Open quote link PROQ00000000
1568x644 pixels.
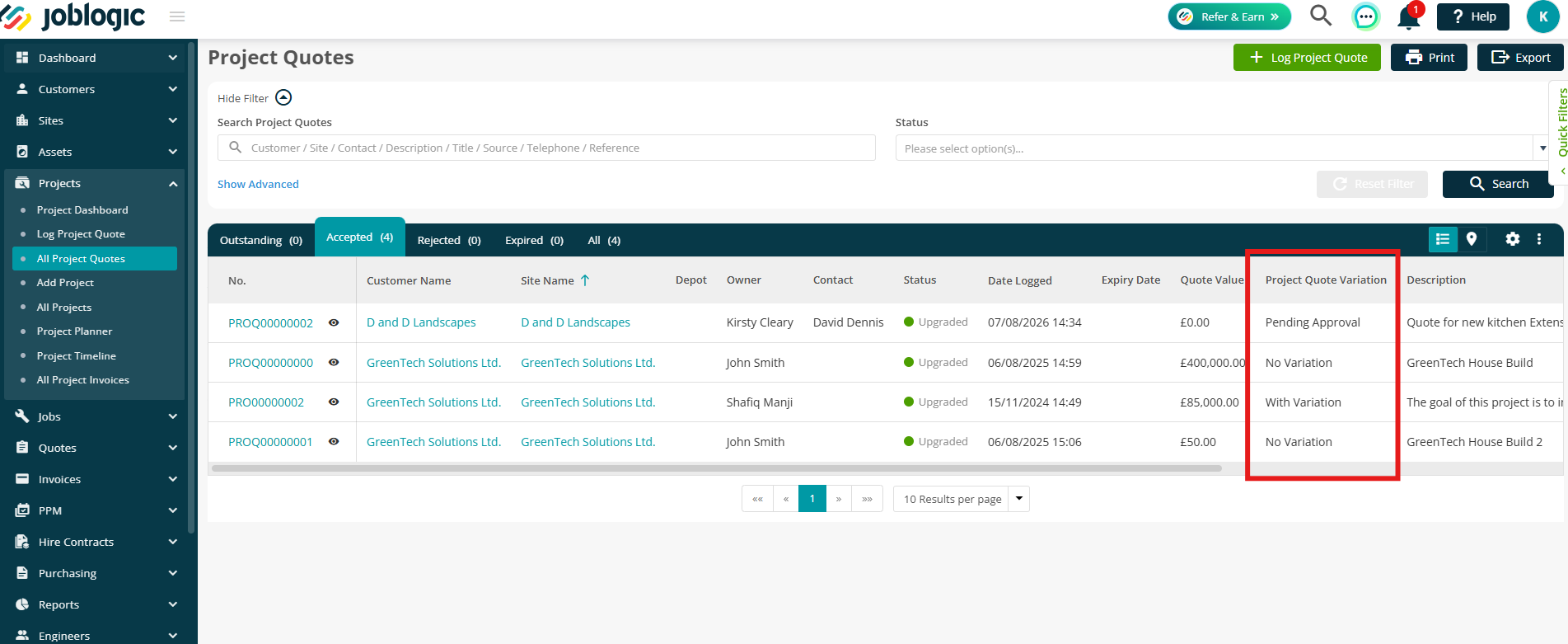270,363
